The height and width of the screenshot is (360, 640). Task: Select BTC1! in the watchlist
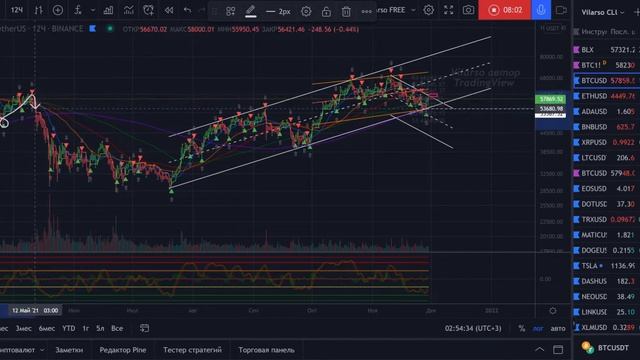607,65
